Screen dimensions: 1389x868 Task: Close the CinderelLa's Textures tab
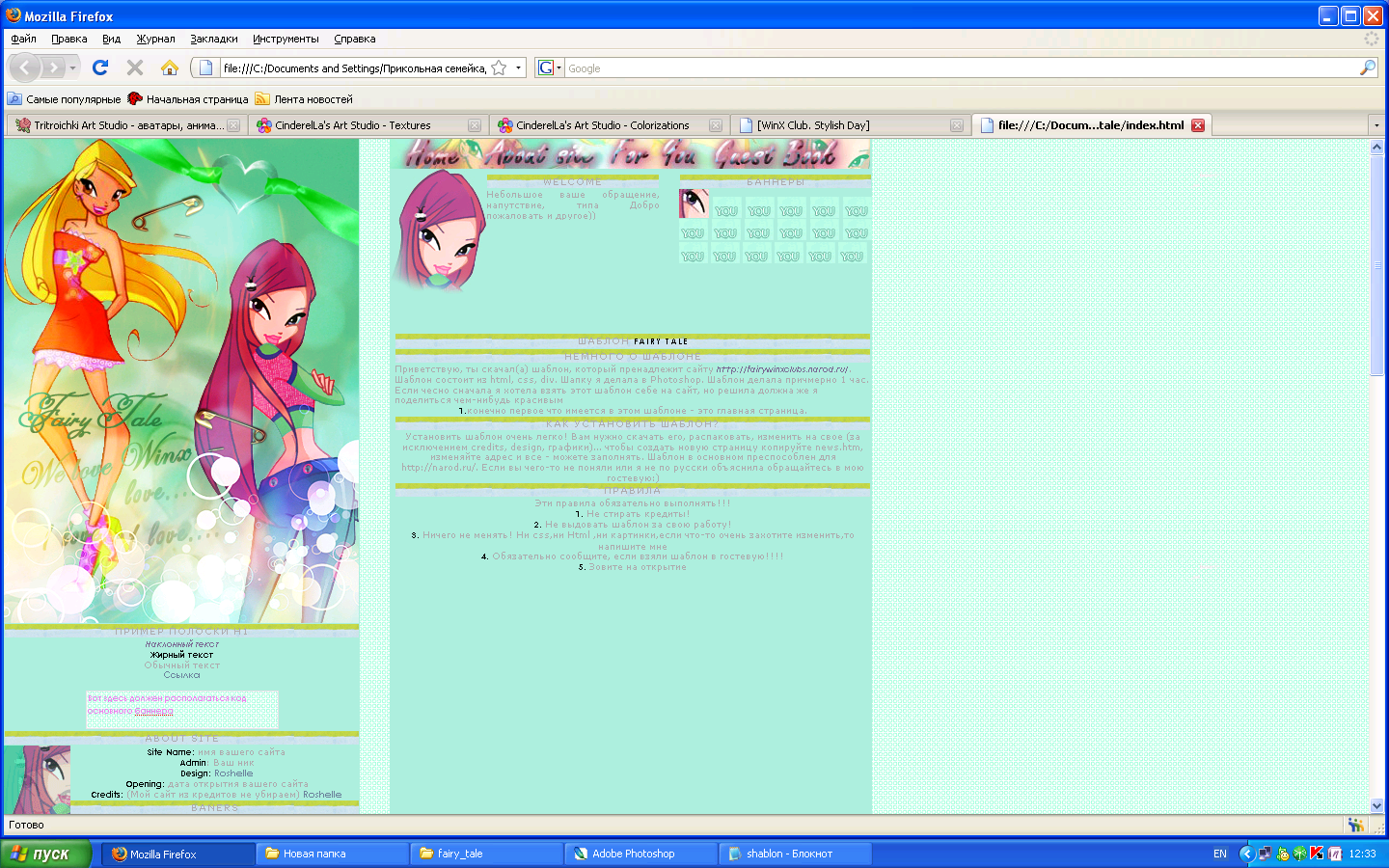coord(475,125)
